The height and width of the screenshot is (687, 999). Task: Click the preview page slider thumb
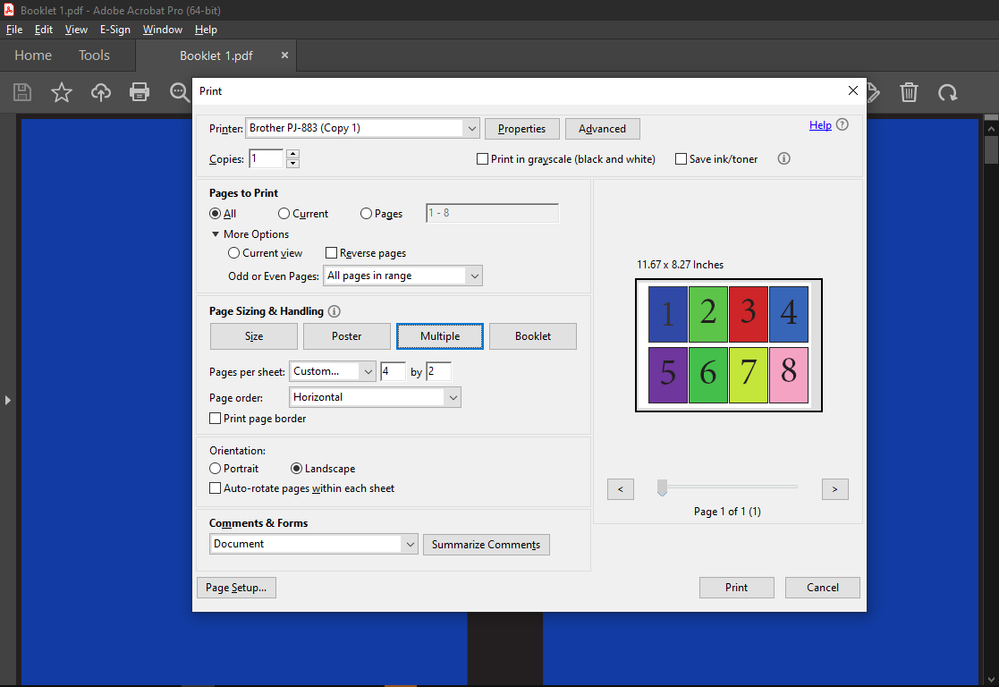(662, 488)
